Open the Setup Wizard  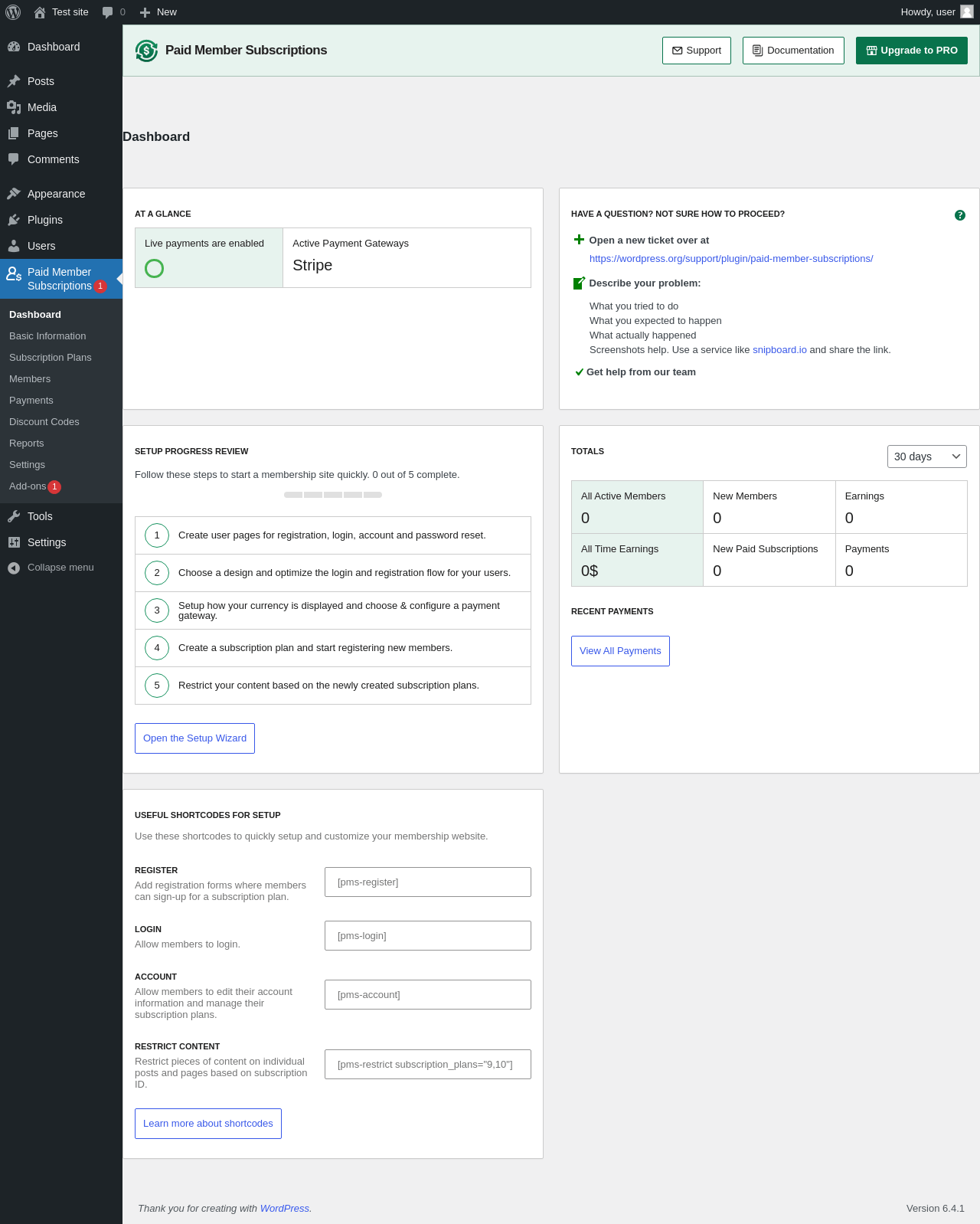click(194, 738)
